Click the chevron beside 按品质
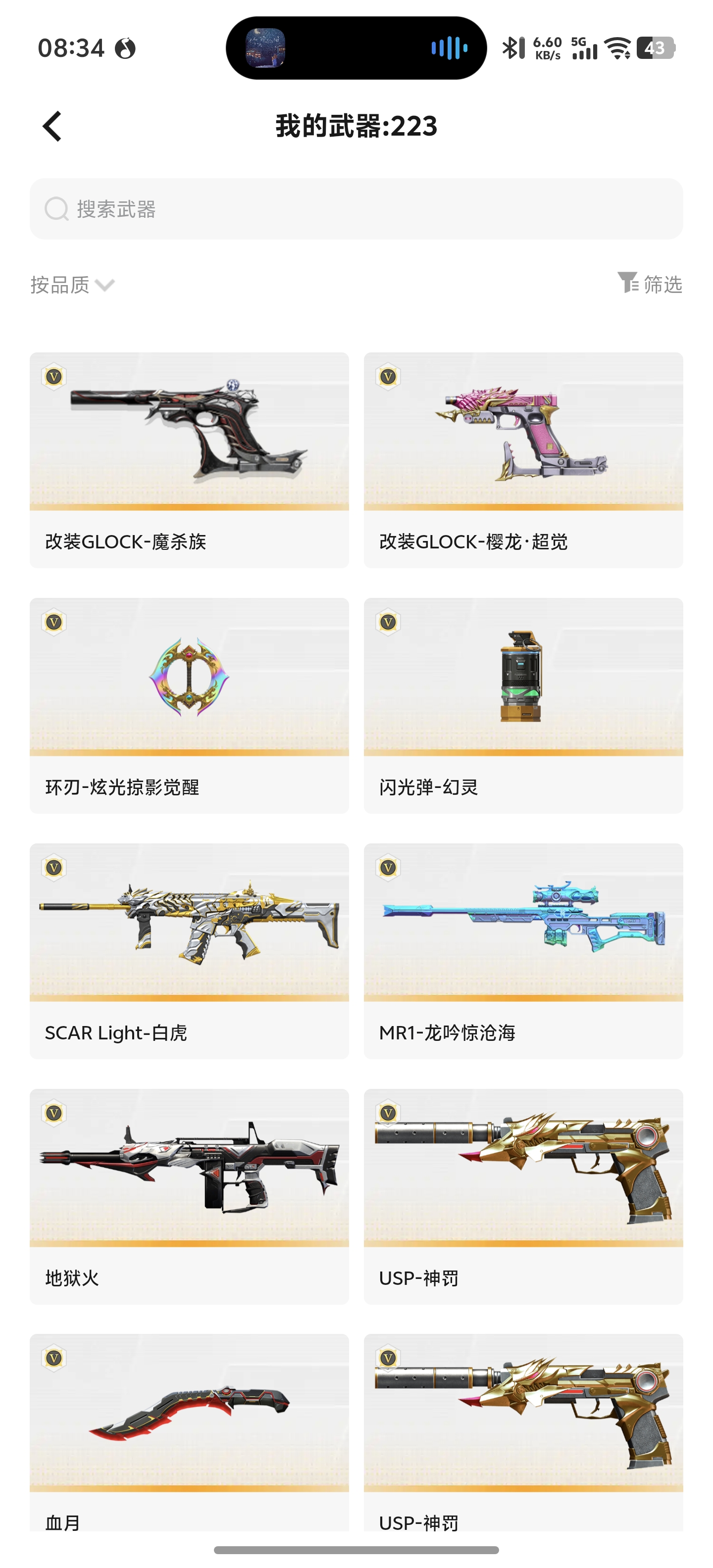This screenshot has height=1568, width=713. [x=105, y=286]
